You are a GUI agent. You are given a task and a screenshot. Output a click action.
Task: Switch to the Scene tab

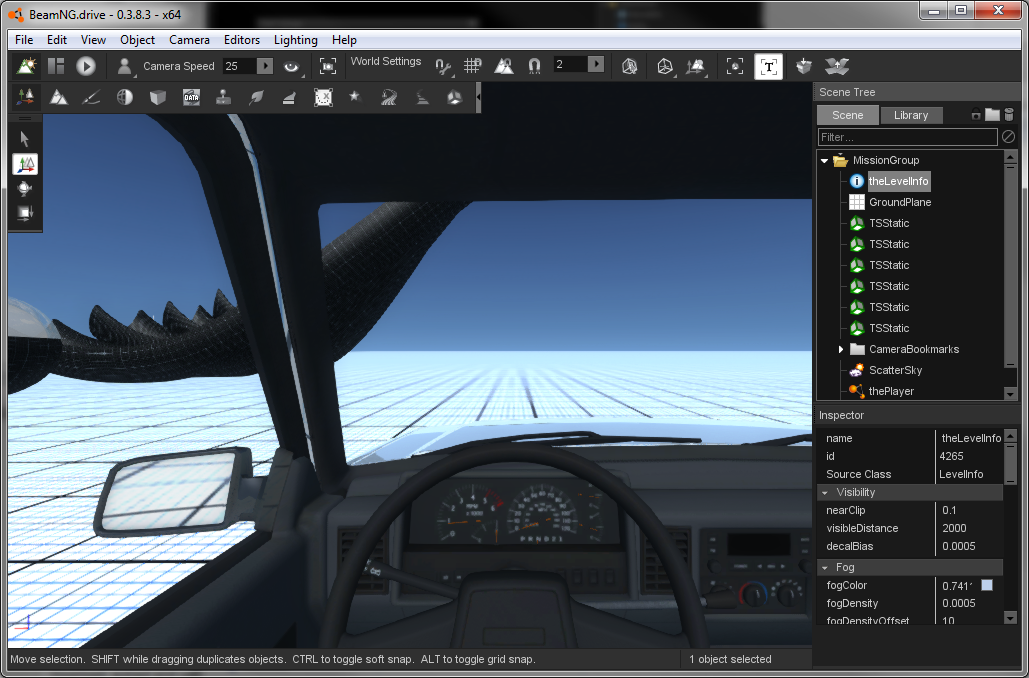pos(848,116)
